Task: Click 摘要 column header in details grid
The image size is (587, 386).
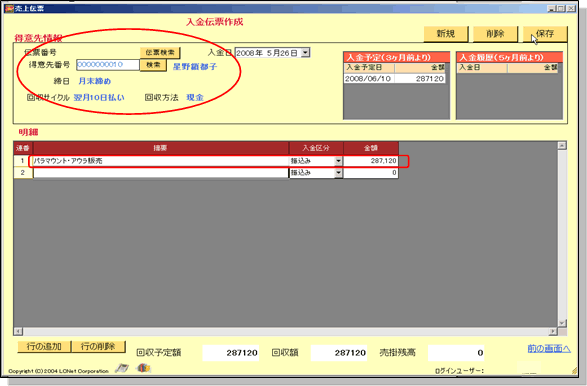Action: click(161, 148)
